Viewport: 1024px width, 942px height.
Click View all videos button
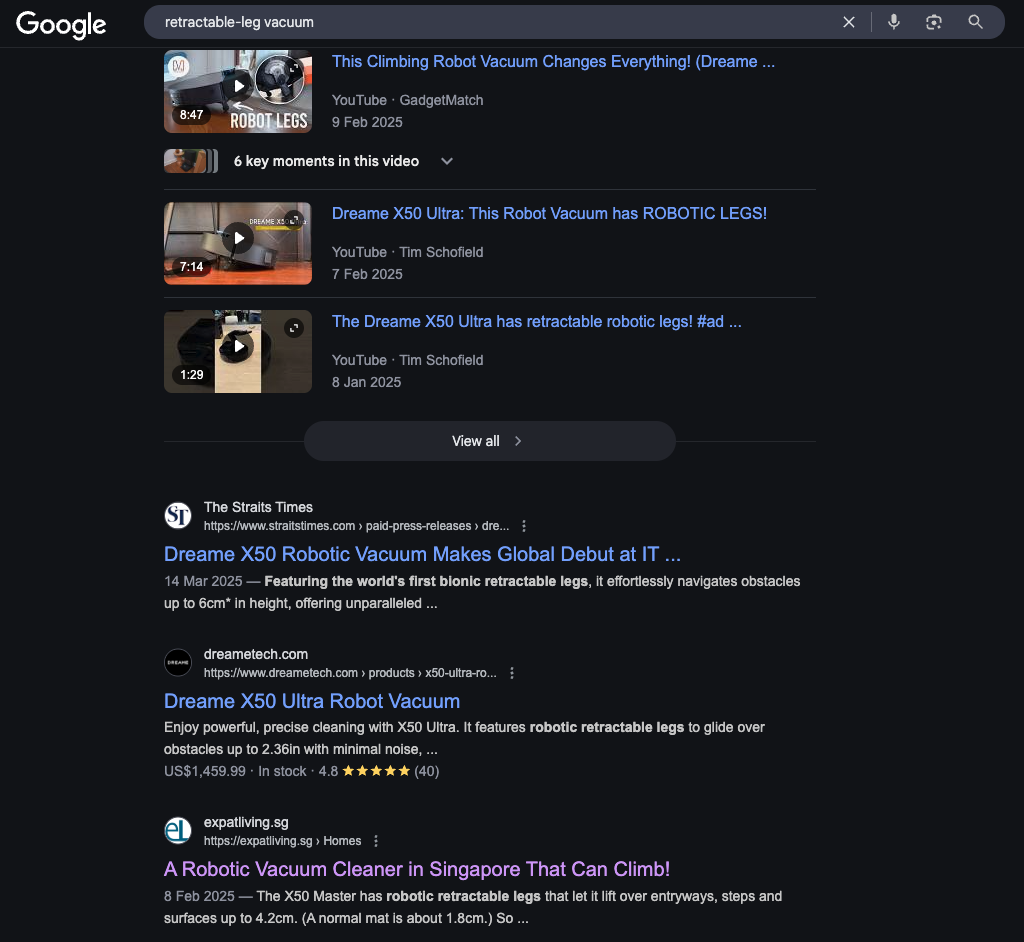pos(489,441)
